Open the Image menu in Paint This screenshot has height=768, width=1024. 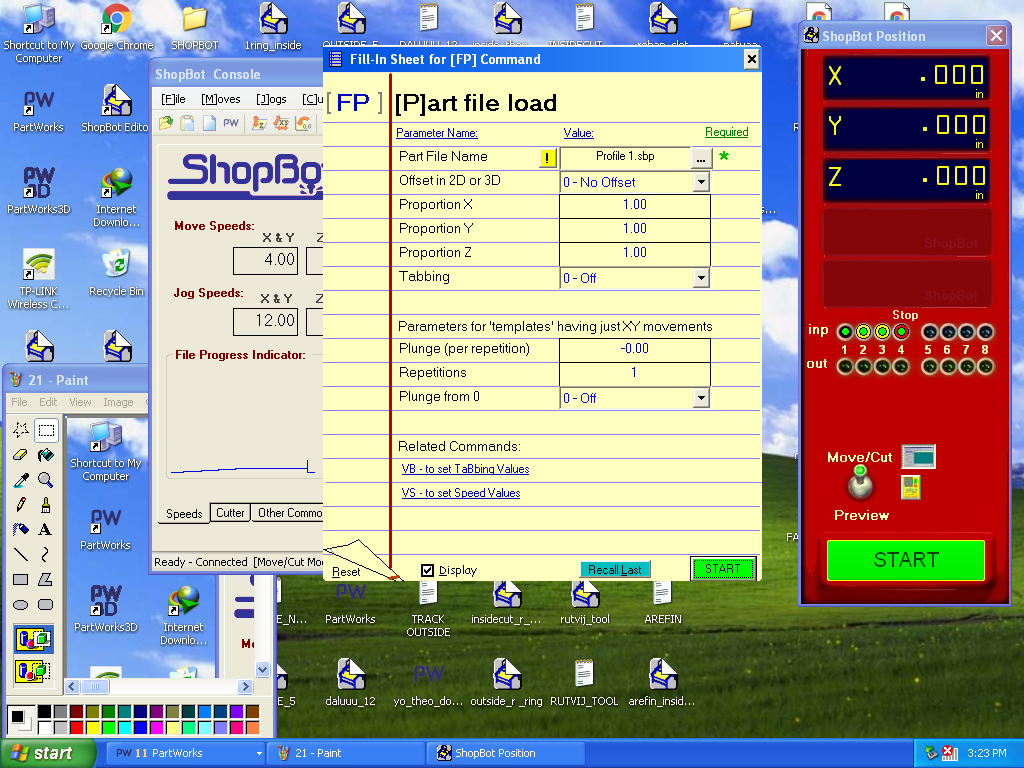coord(118,402)
